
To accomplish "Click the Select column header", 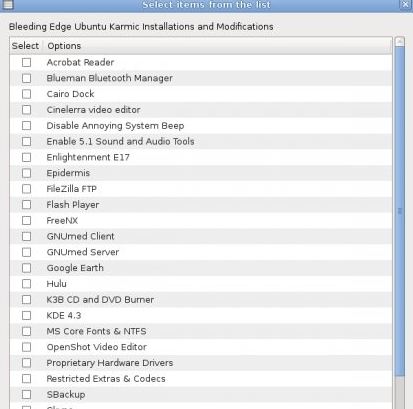I will point(26,46).
